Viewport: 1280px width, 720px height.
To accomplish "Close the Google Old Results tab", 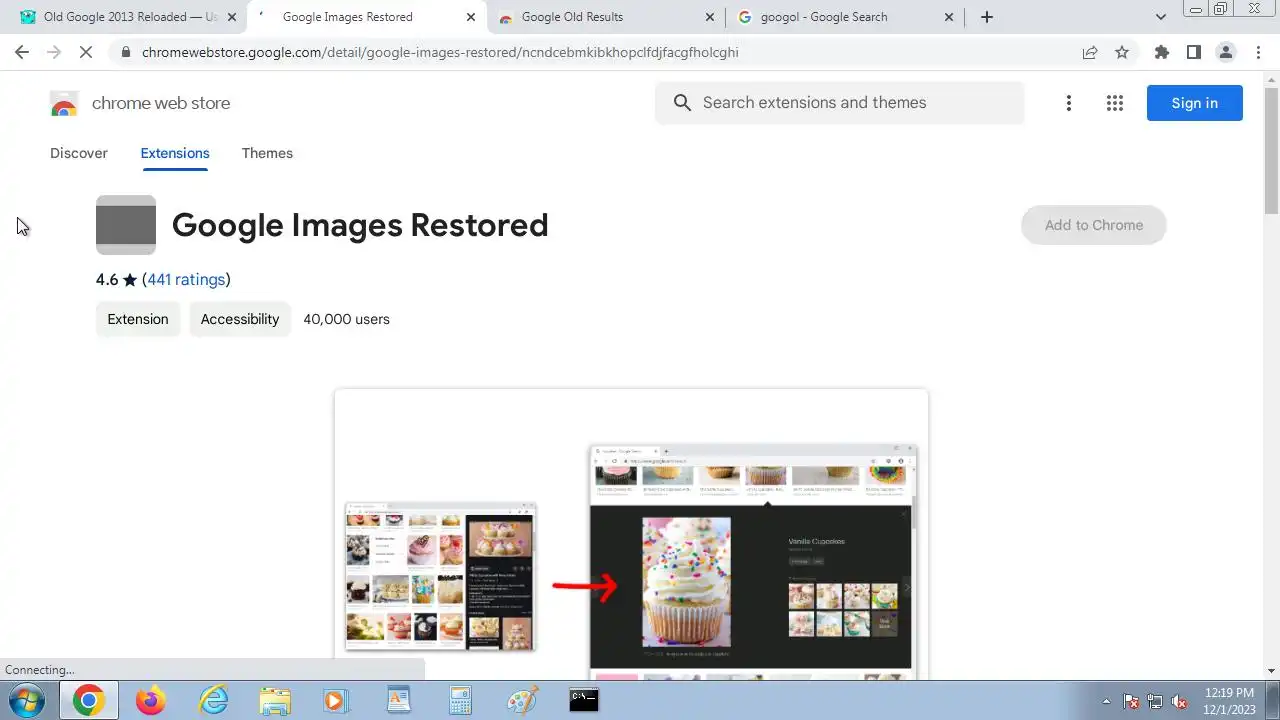I will click(x=710, y=17).
